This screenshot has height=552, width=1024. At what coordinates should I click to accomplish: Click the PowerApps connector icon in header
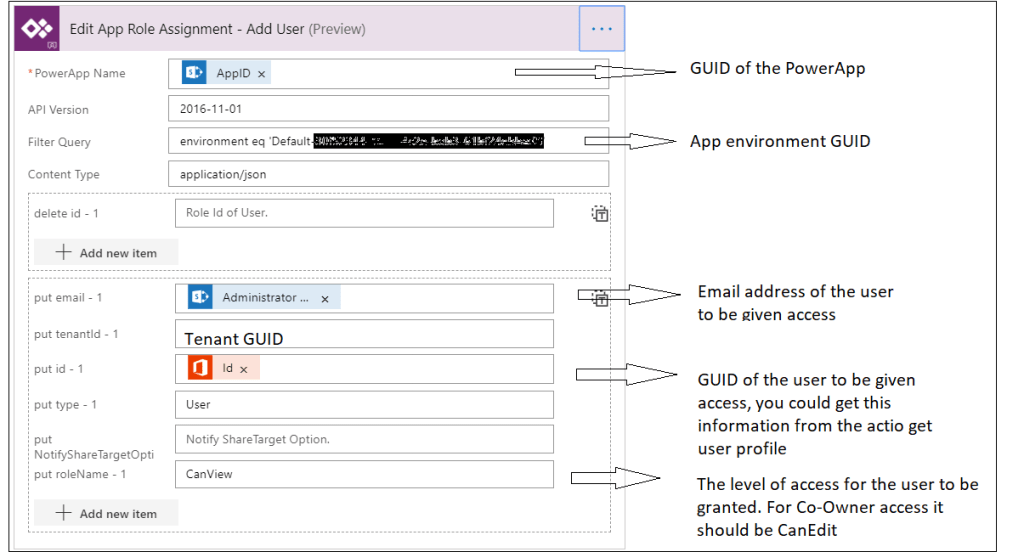[37, 29]
